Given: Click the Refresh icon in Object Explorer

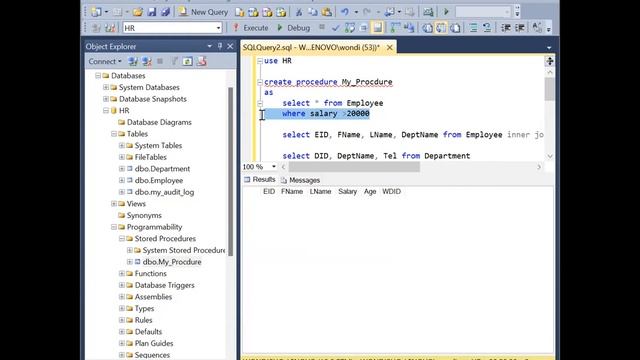Looking at the screenshot, I should [x=187, y=61].
